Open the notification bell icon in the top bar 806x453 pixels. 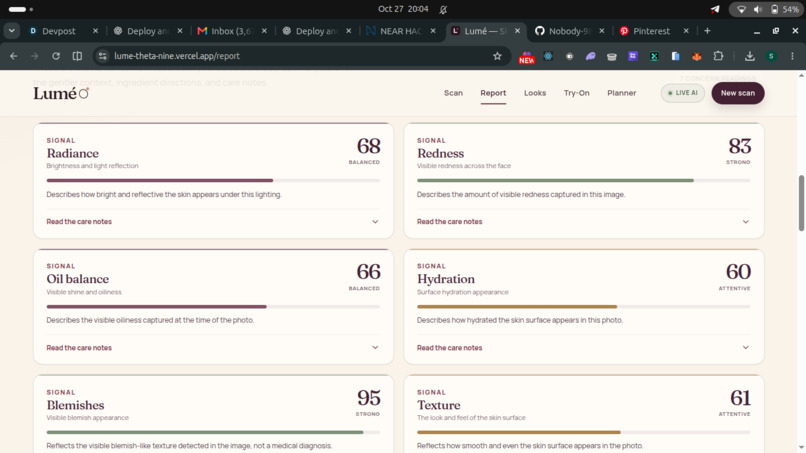tap(443, 9)
